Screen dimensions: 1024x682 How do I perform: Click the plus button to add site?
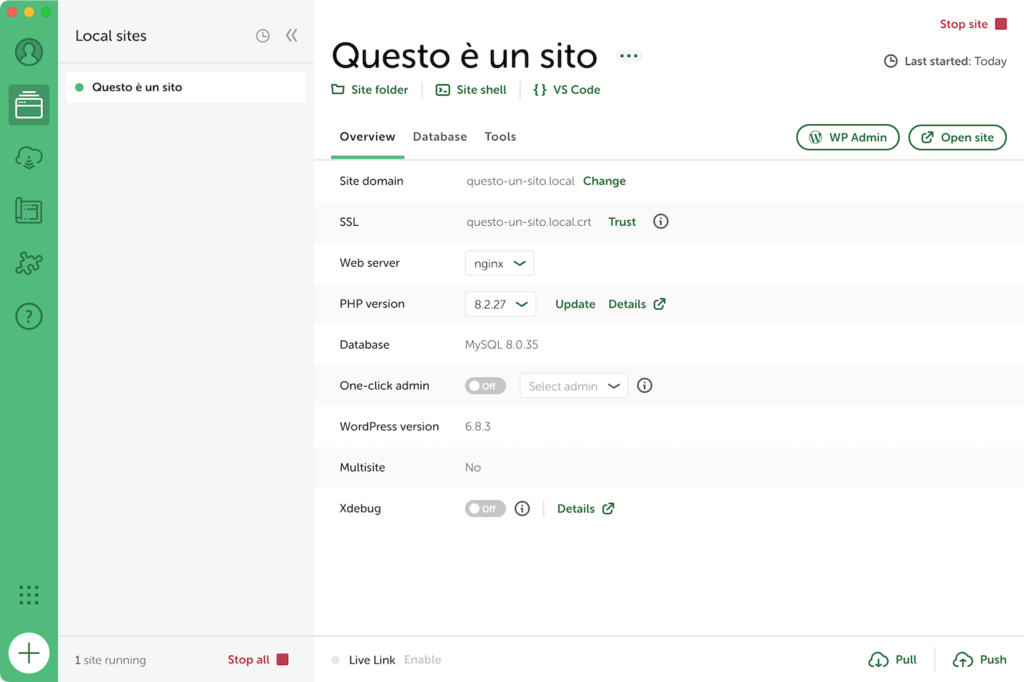pyautogui.click(x=29, y=654)
